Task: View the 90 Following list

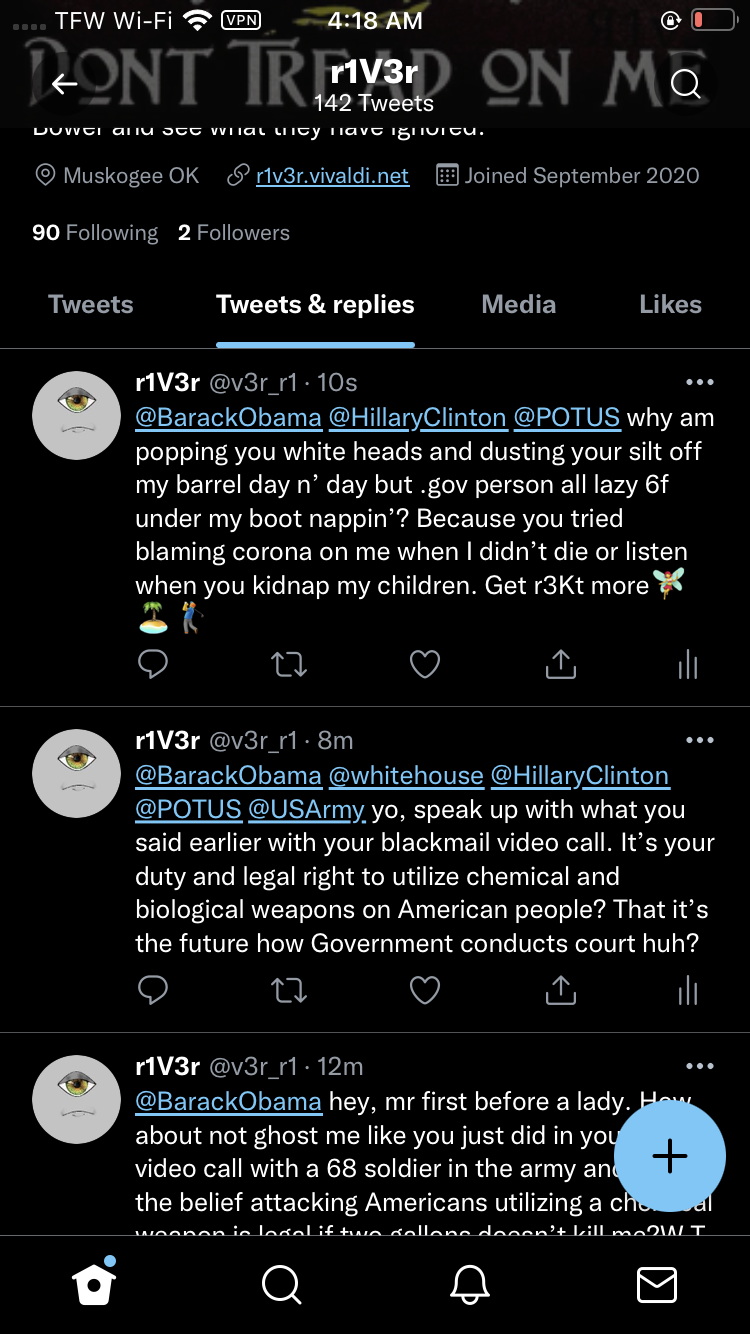Action: coord(95,233)
